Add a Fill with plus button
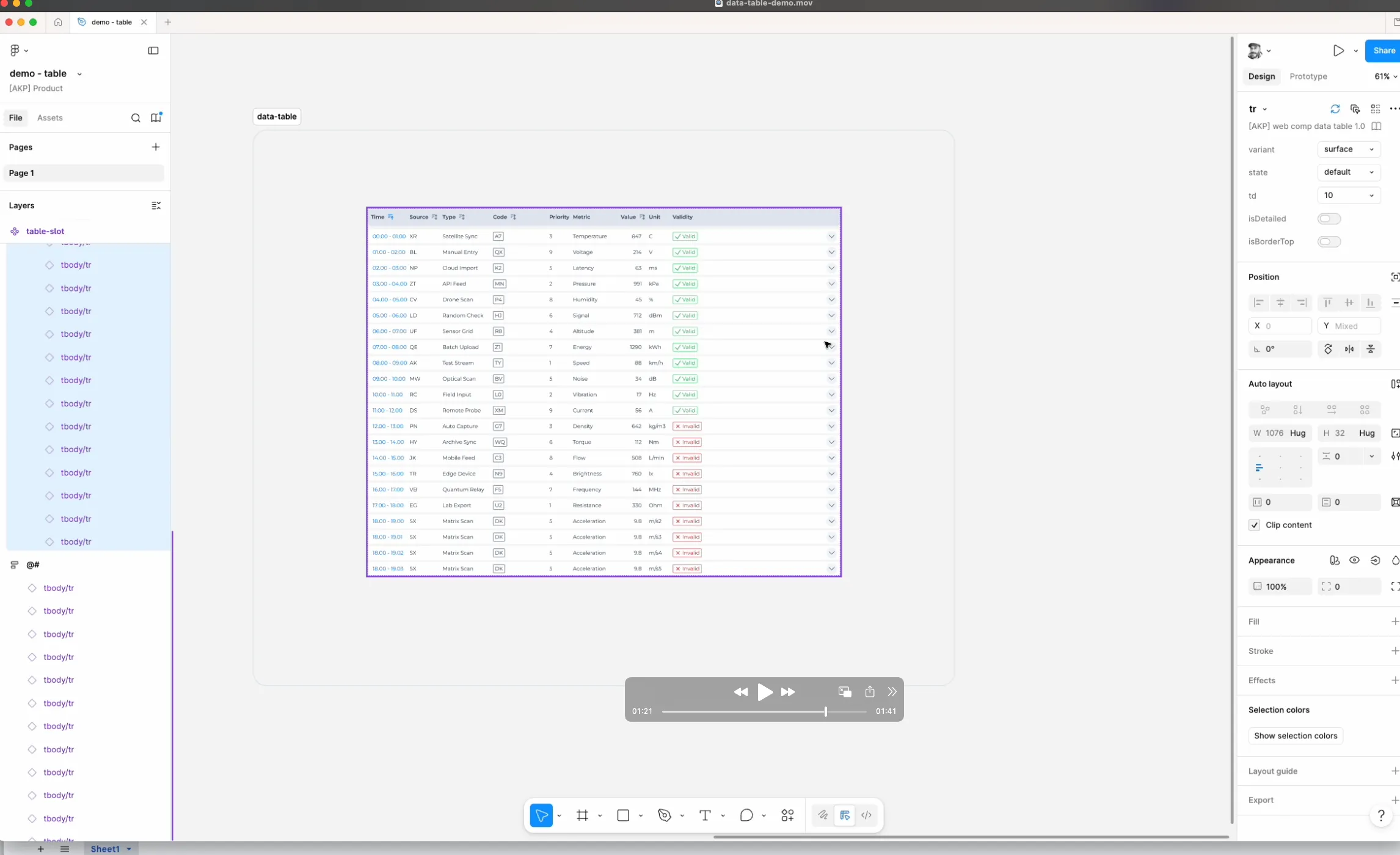This screenshot has width=1400, height=855. click(1395, 622)
